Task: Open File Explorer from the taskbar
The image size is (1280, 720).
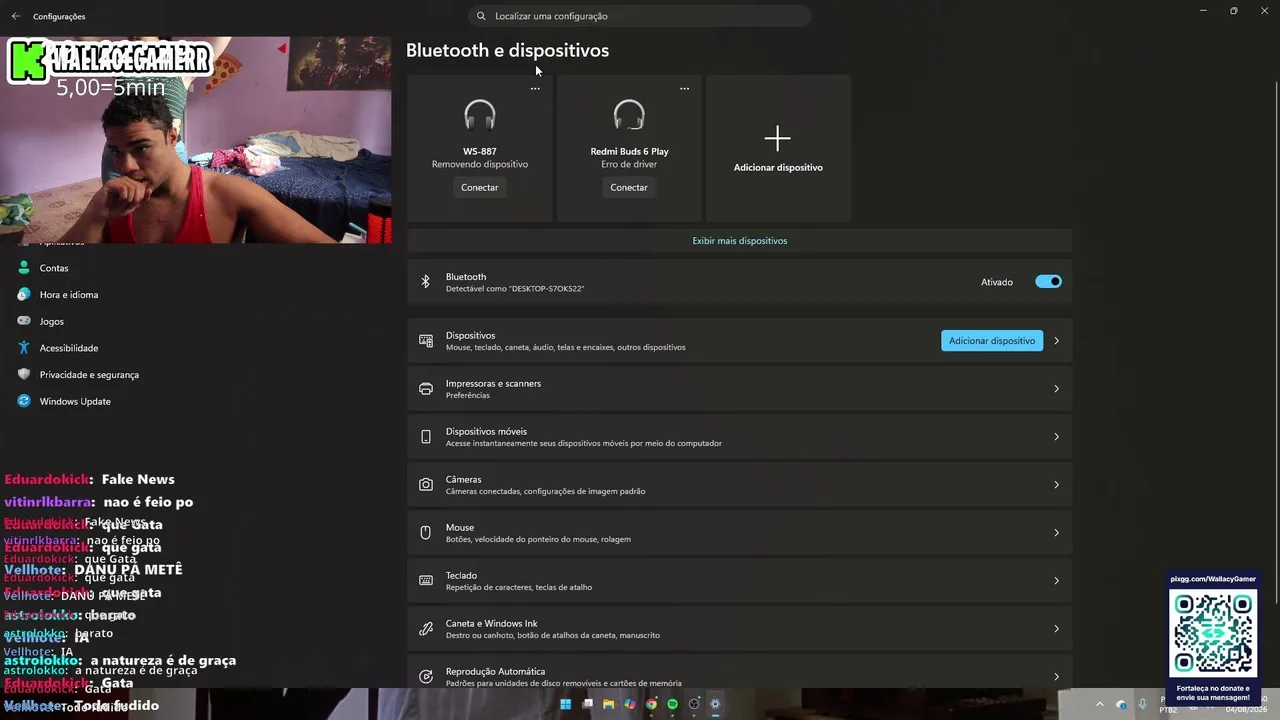Action: [608, 704]
